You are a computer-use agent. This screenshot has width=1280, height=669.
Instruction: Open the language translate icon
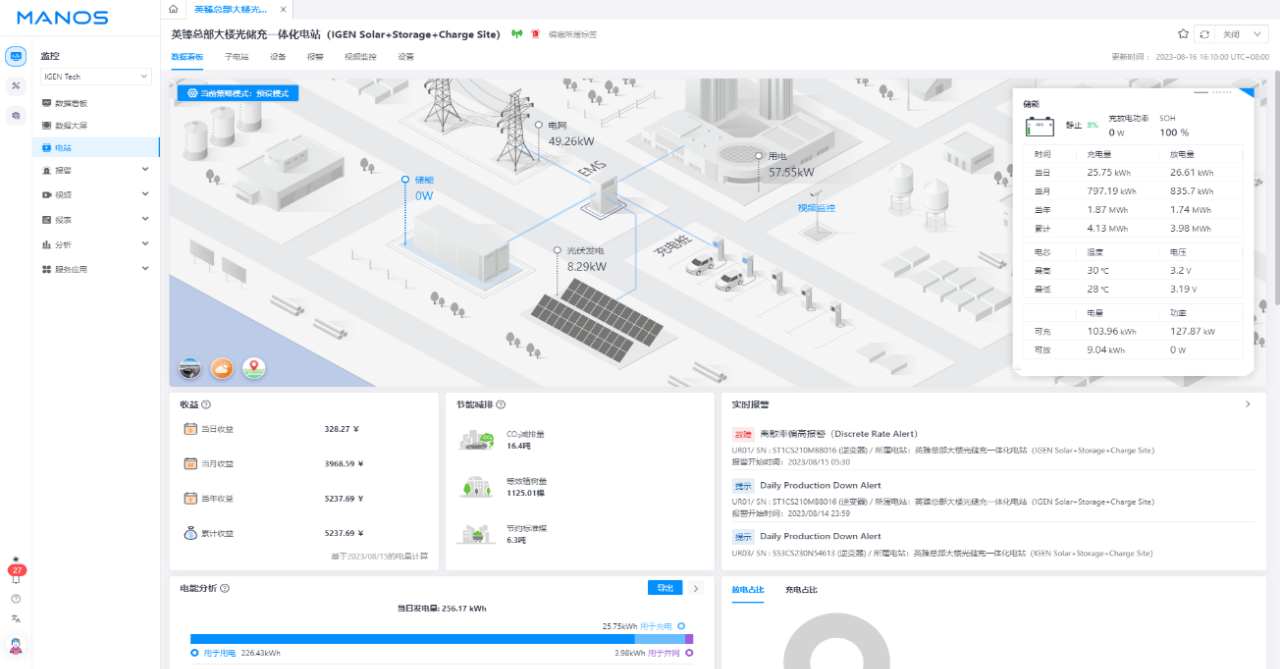click(16, 619)
